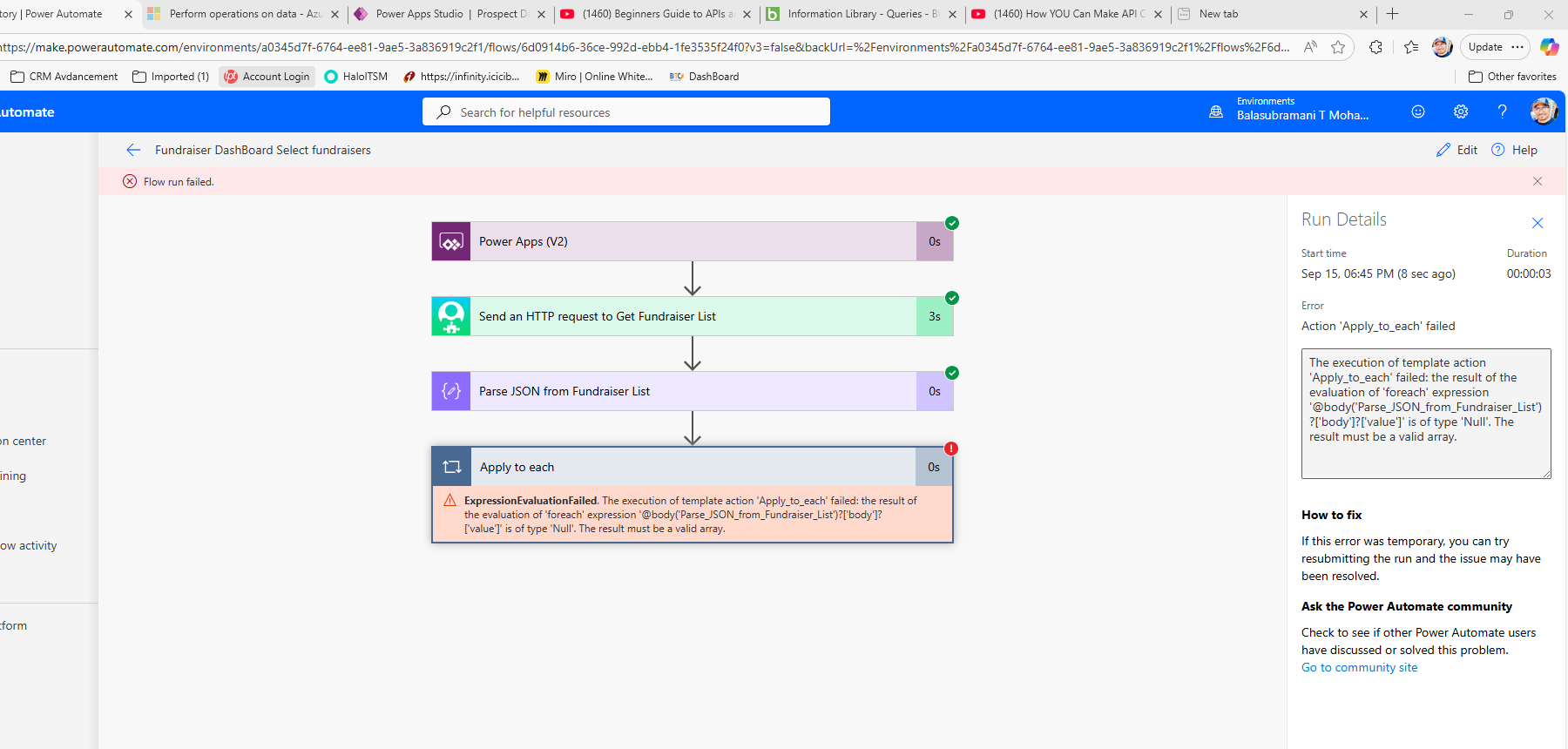Click the smiley feedback icon
This screenshot has width=1568, height=749.
[x=1418, y=111]
